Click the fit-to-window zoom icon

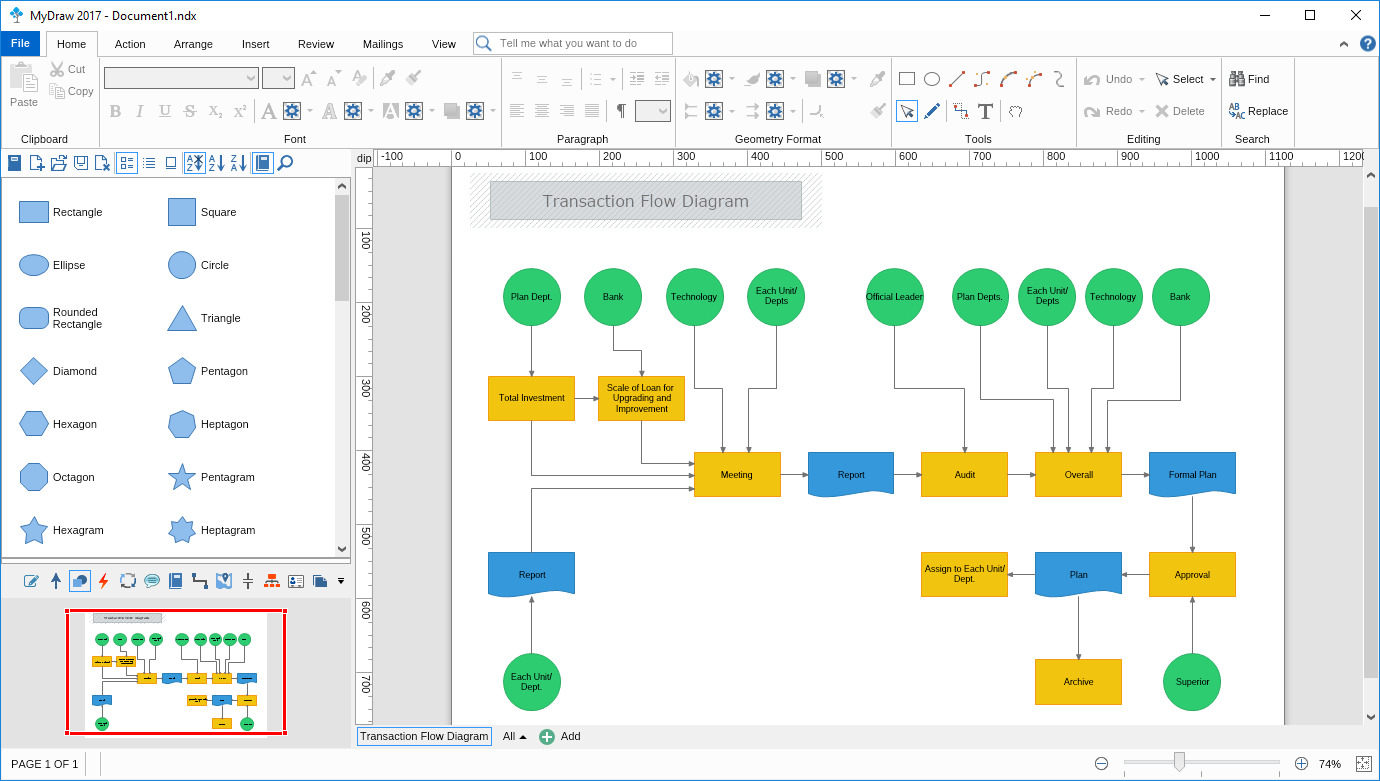click(x=1363, y=764)
